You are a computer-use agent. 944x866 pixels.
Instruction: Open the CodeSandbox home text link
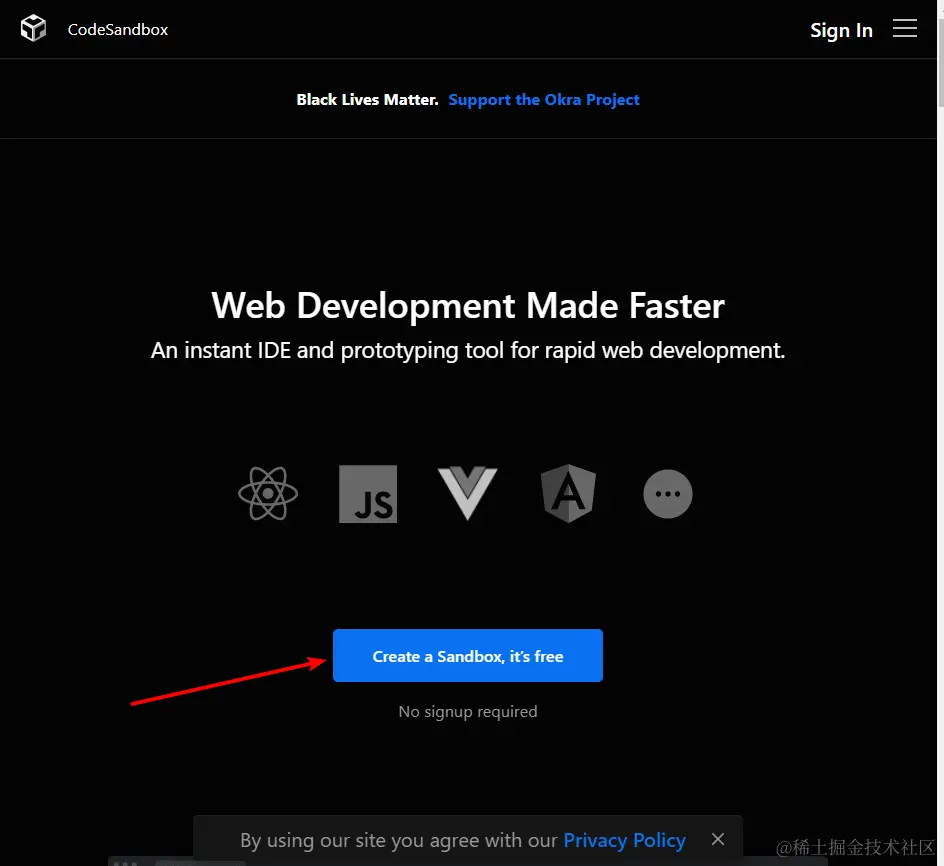coord(118,30)
